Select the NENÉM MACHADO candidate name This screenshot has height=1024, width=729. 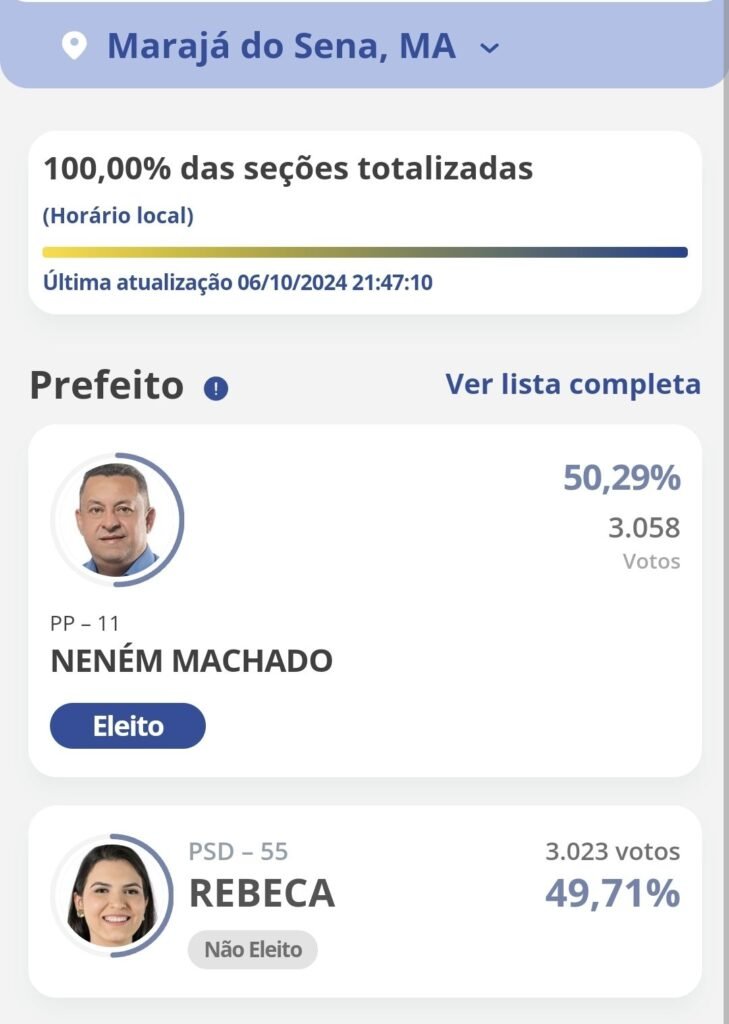191,661
